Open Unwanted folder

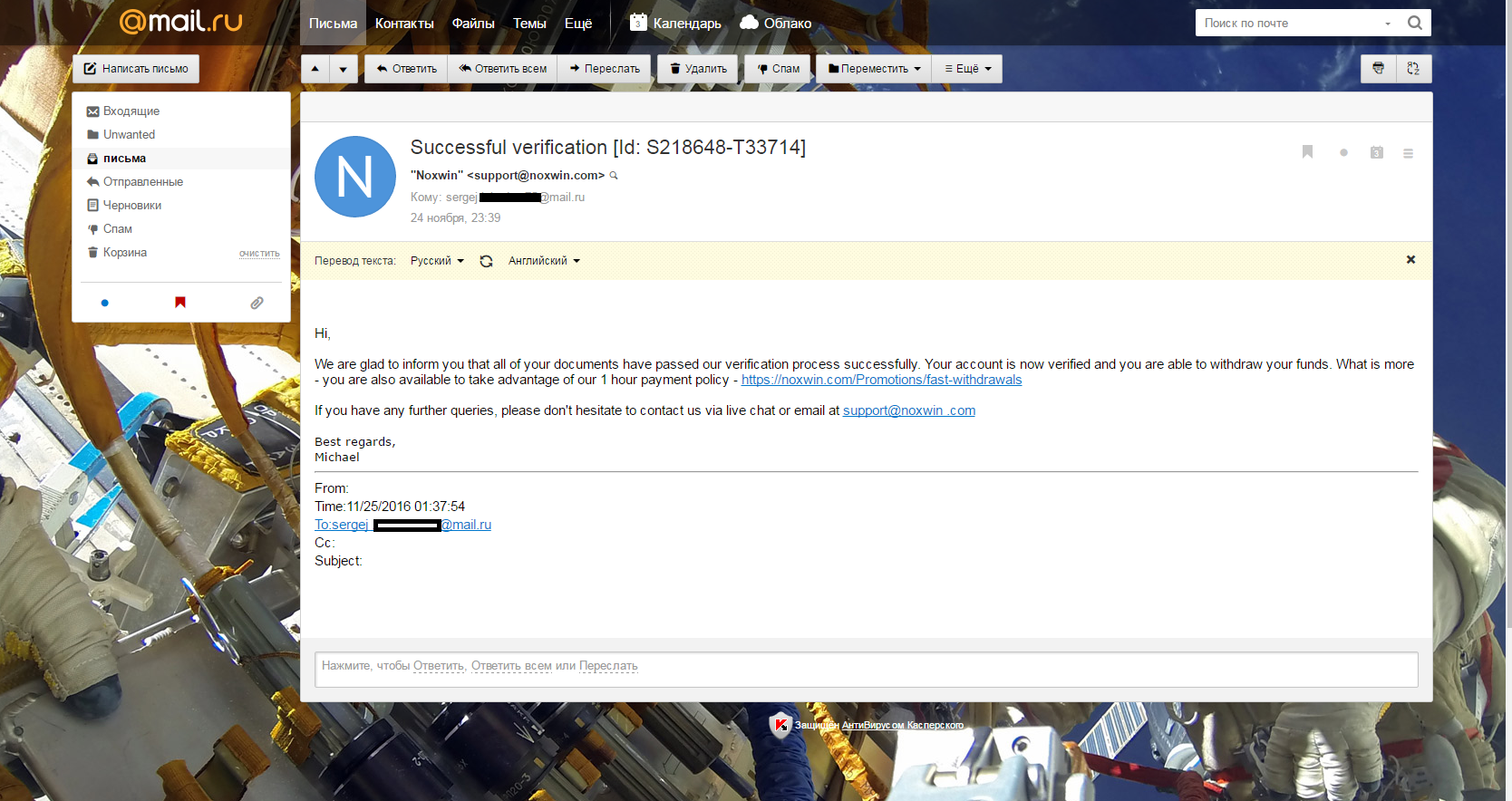pyautogui.click(x=181, y=135)
